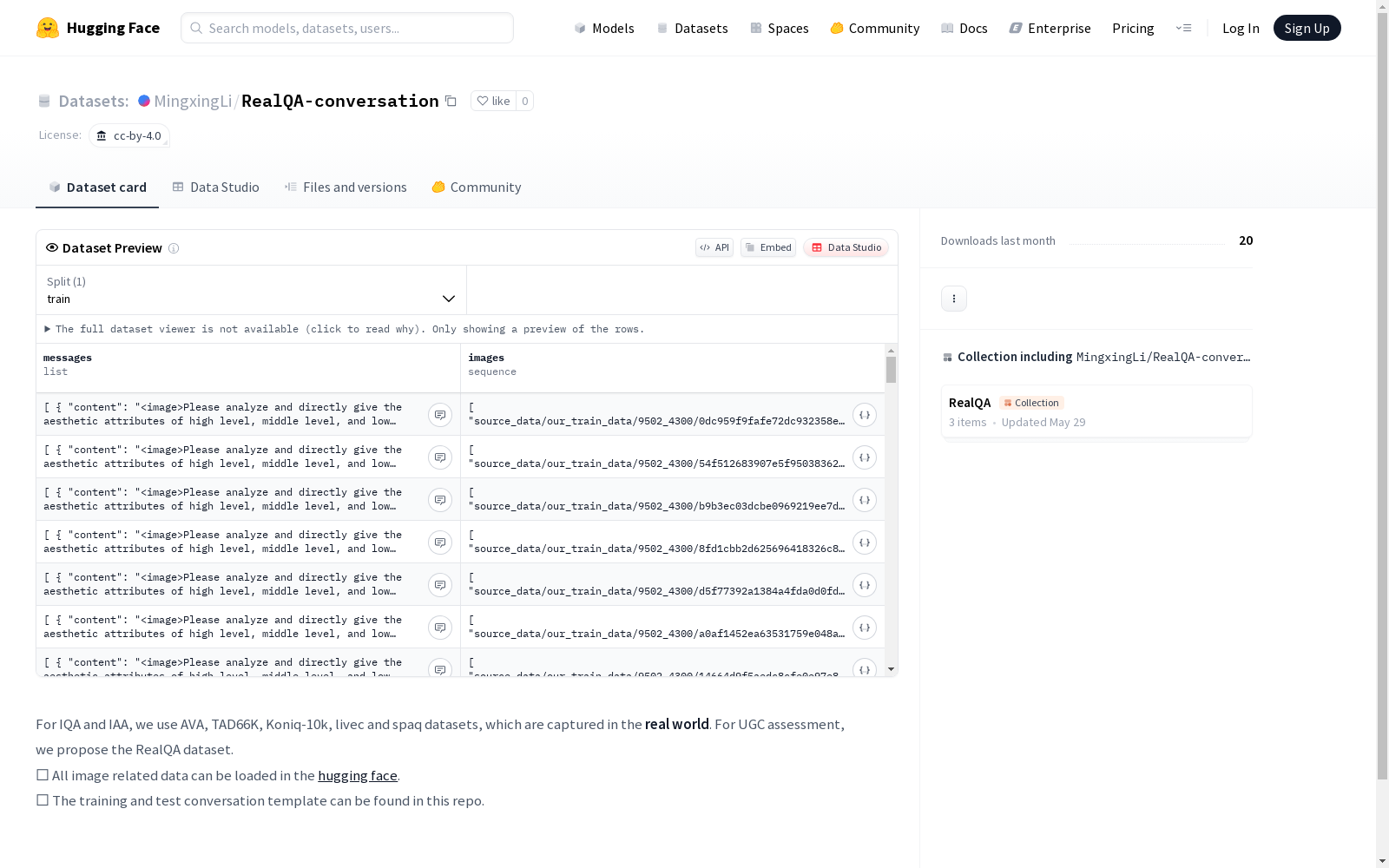Click the Hugging Face logo icon
This screenshot has width=1389, height=868.
[48, 28]
